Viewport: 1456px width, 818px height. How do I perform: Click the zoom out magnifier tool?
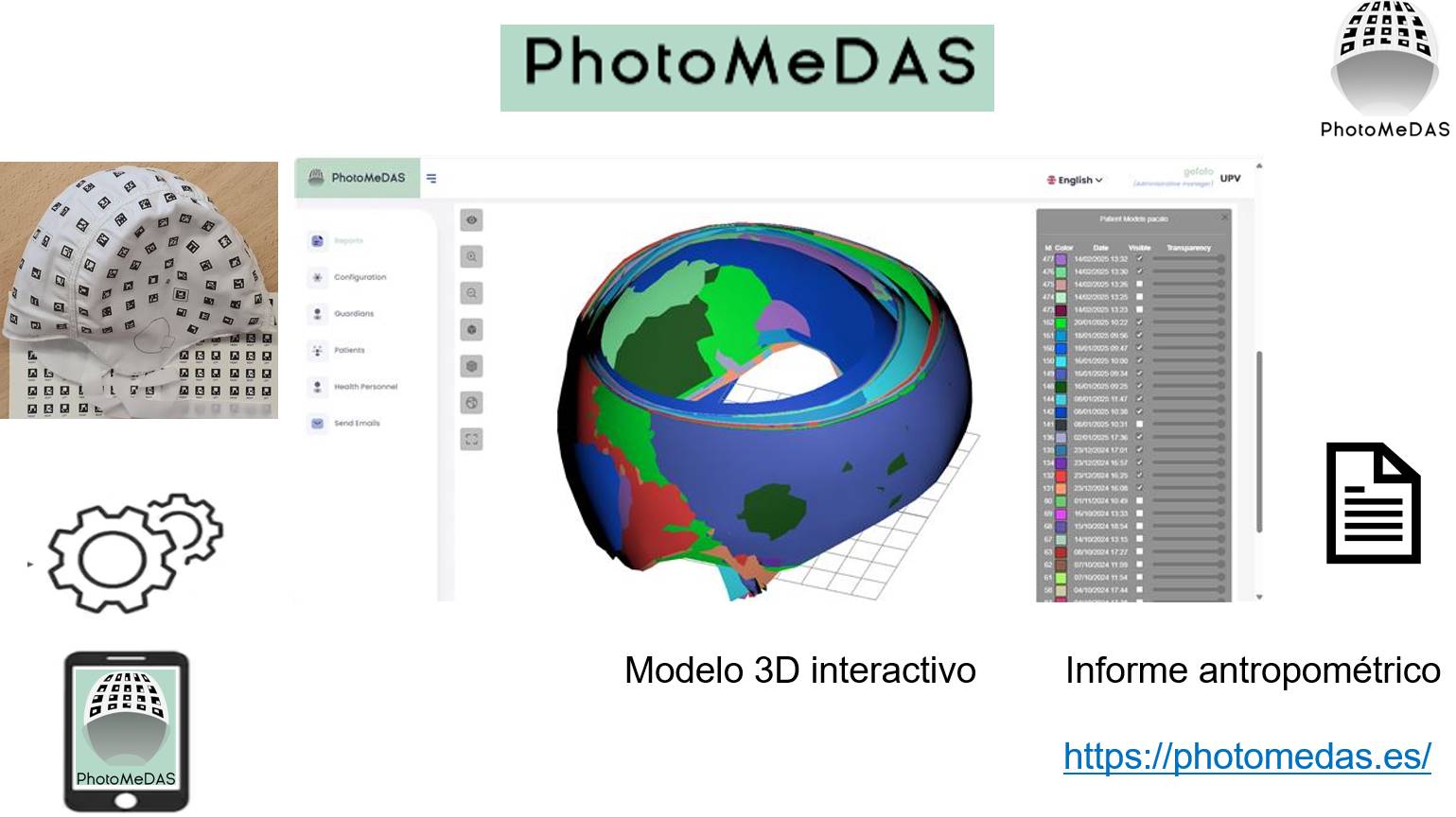(471, 293)
